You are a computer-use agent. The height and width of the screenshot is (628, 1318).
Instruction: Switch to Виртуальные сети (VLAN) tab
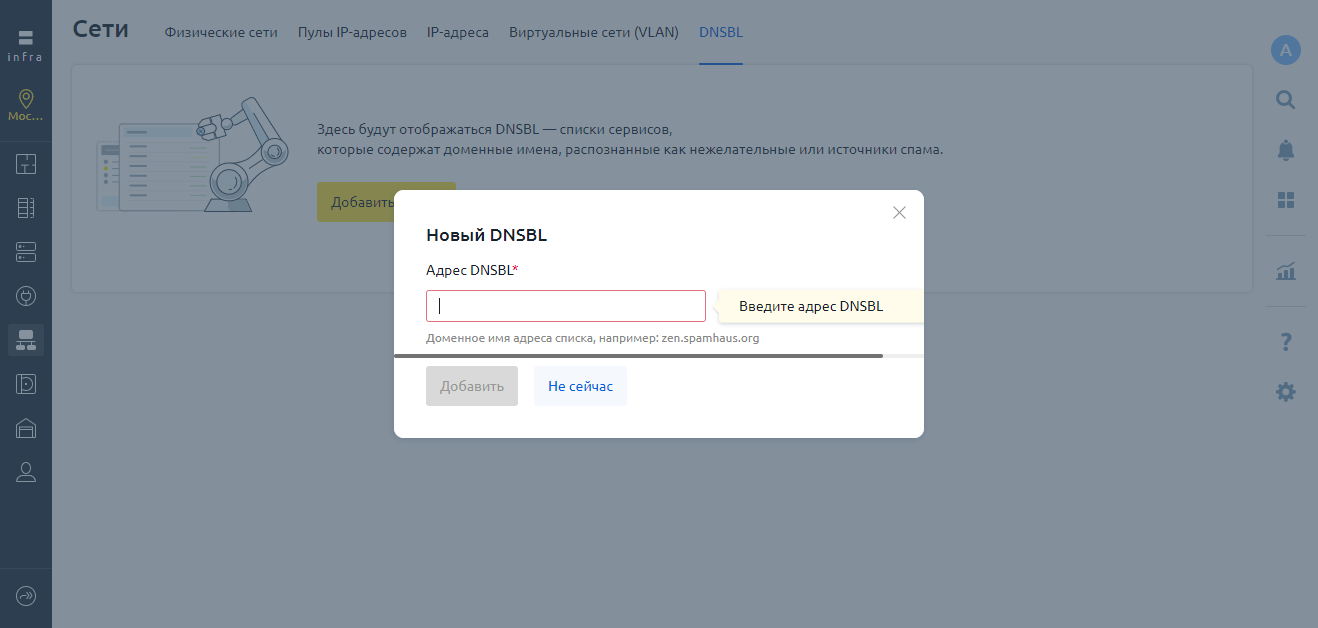pos(594,32)
